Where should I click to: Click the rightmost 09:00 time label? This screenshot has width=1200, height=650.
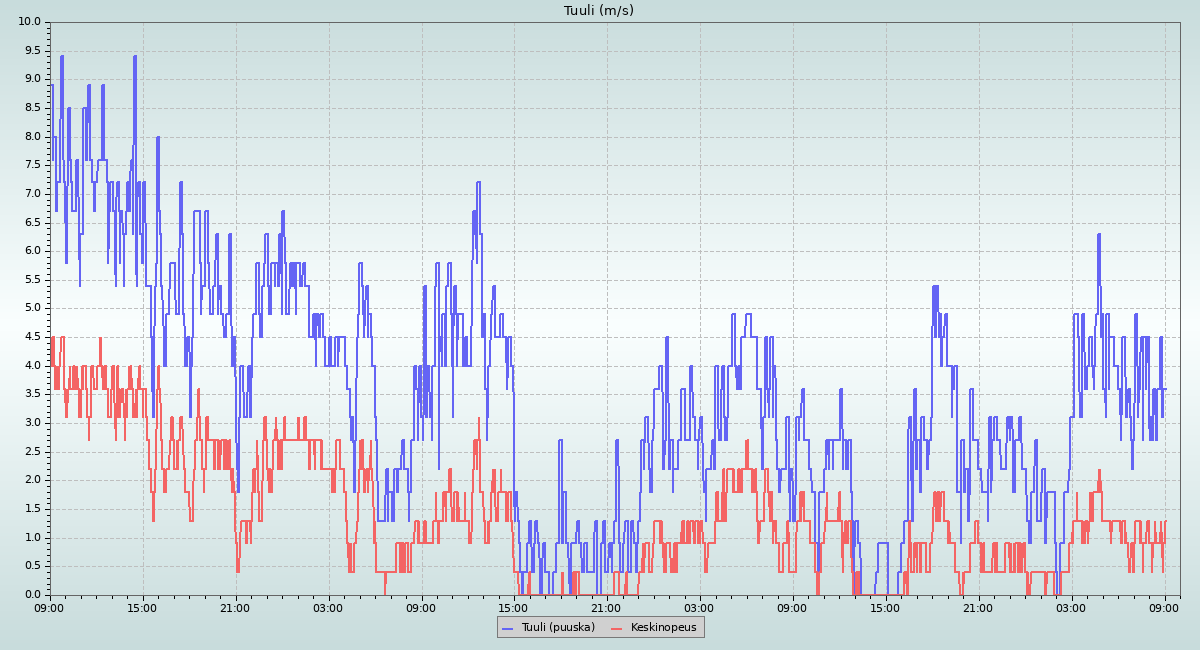pyautogui.click(x=1164, y=607)
